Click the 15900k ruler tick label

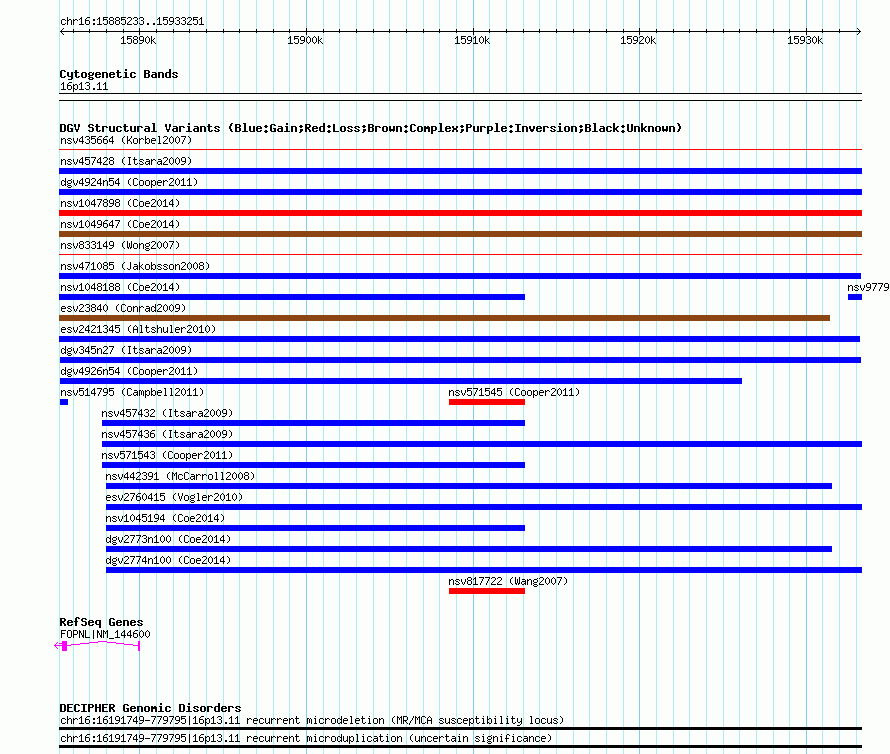tap(305, 40)
